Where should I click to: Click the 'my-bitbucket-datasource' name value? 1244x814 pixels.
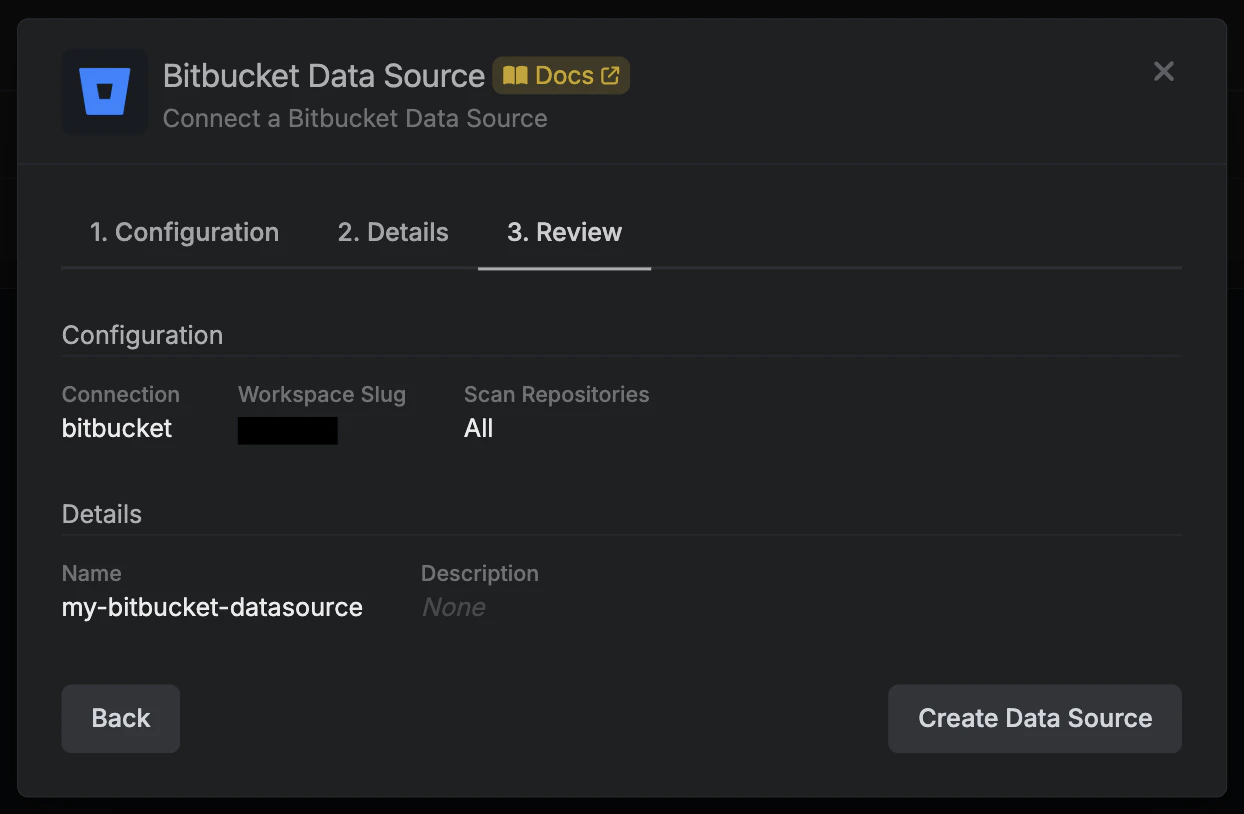point(212,607)
